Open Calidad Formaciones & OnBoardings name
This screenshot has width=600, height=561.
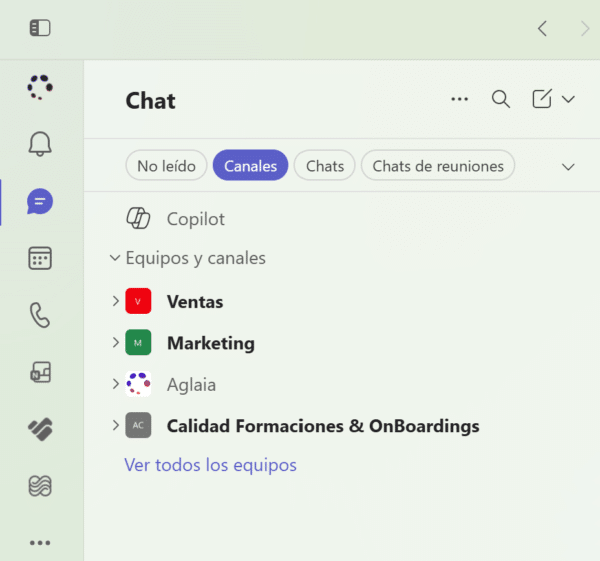click(x=323, y=426)
